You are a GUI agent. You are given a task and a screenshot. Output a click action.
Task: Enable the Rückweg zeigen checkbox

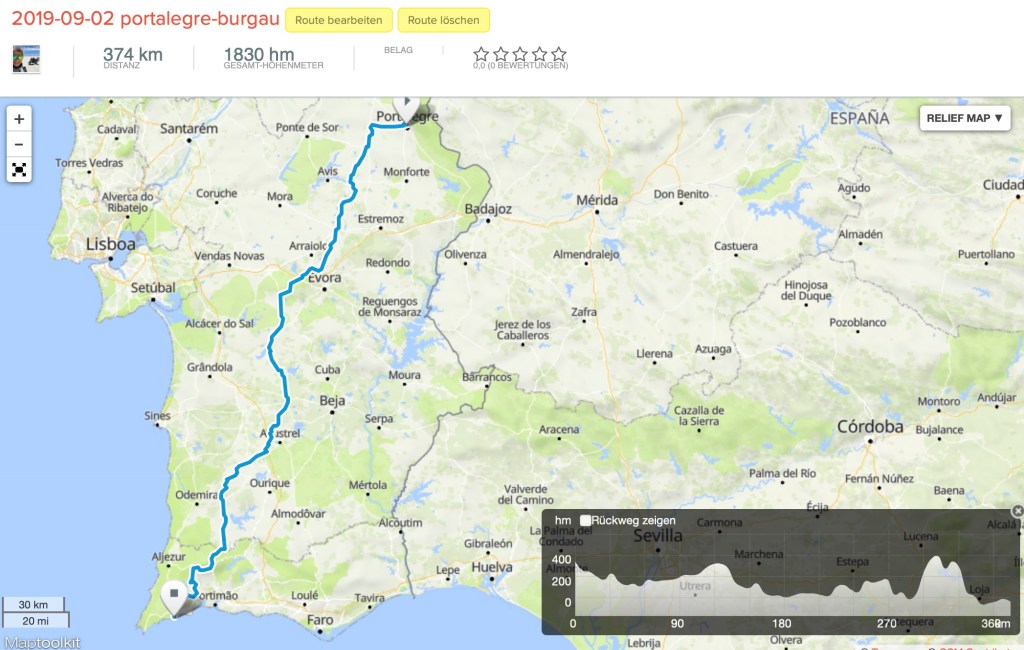[585, 521]
